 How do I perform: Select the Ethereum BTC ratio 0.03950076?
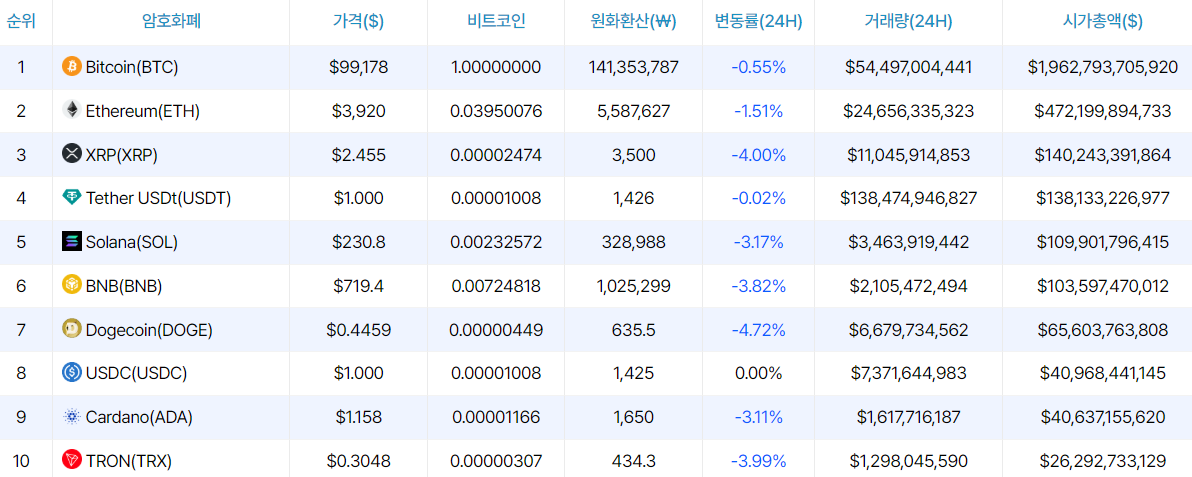(x=496, y=111)
